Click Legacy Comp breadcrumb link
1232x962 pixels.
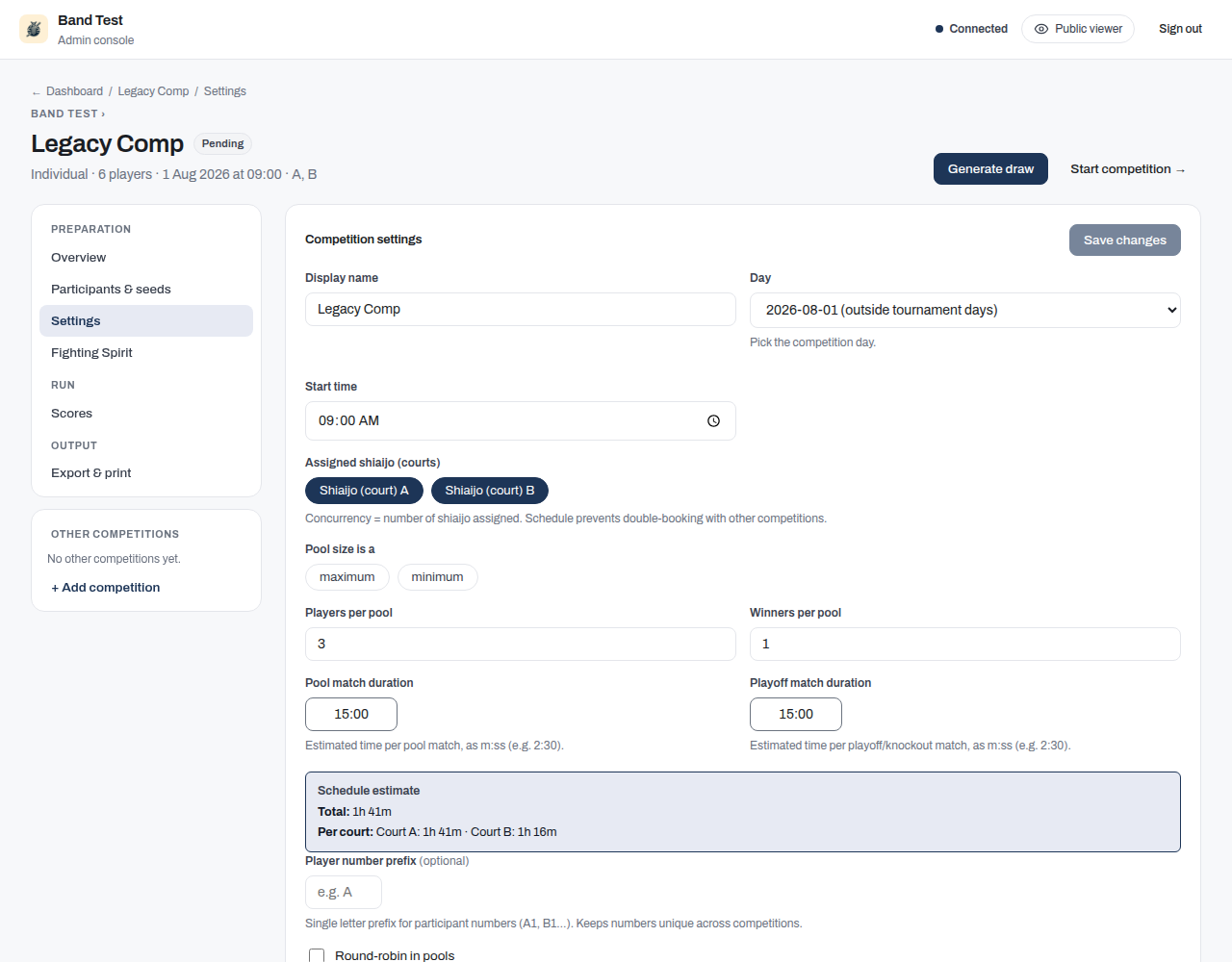[x=153, y=91]
